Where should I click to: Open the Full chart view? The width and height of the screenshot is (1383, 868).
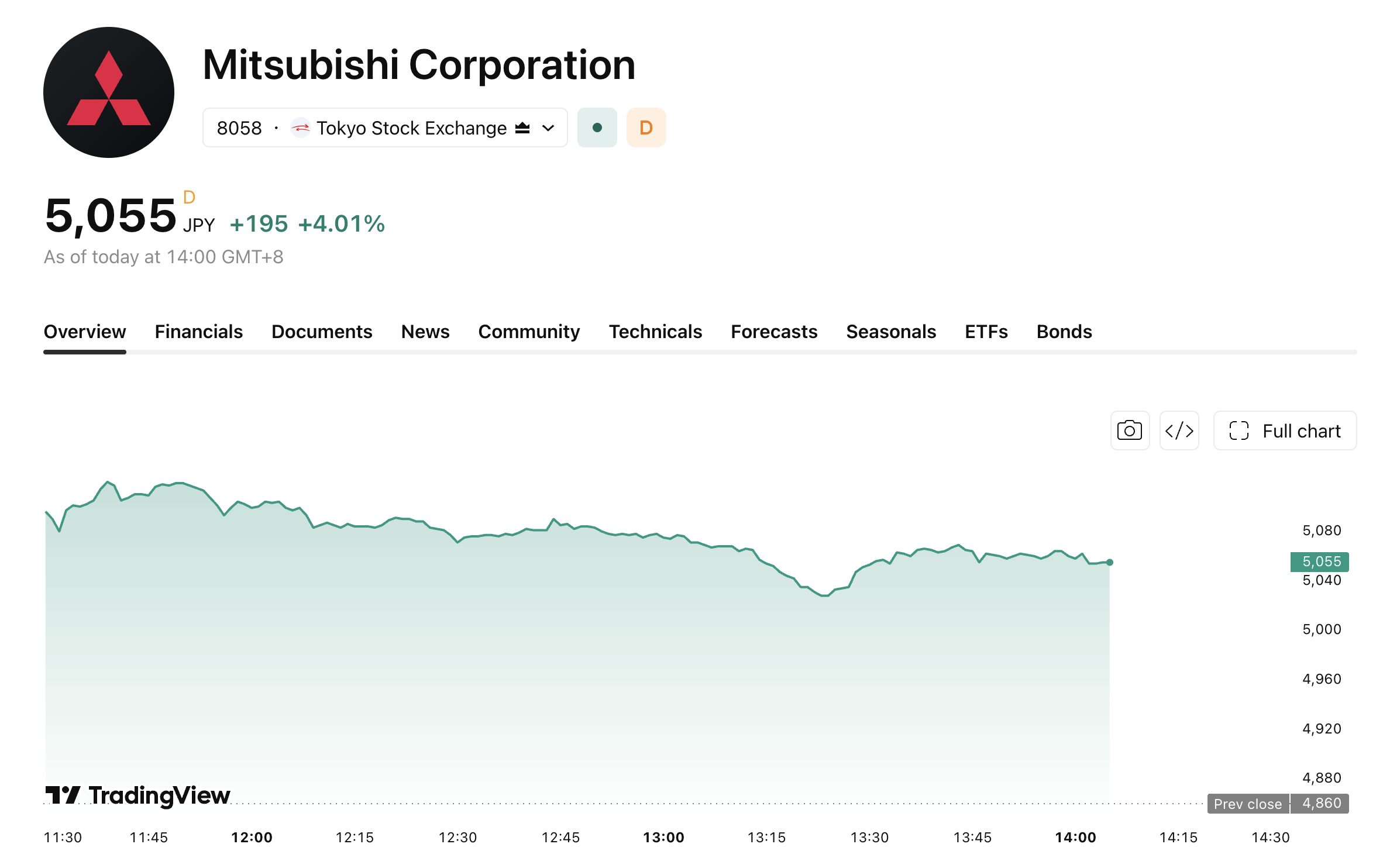[1285, 430]
